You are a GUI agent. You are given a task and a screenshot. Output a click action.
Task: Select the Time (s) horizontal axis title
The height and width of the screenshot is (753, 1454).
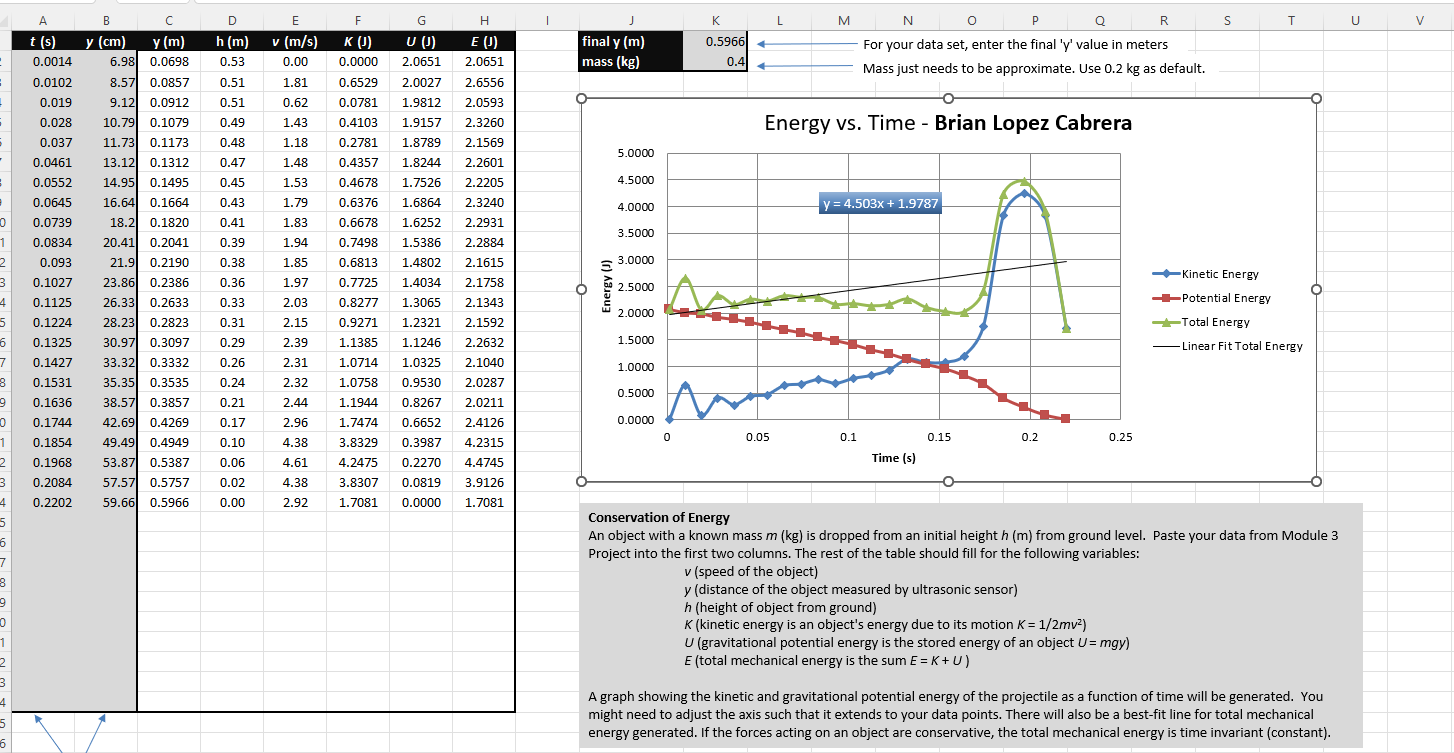893,458
